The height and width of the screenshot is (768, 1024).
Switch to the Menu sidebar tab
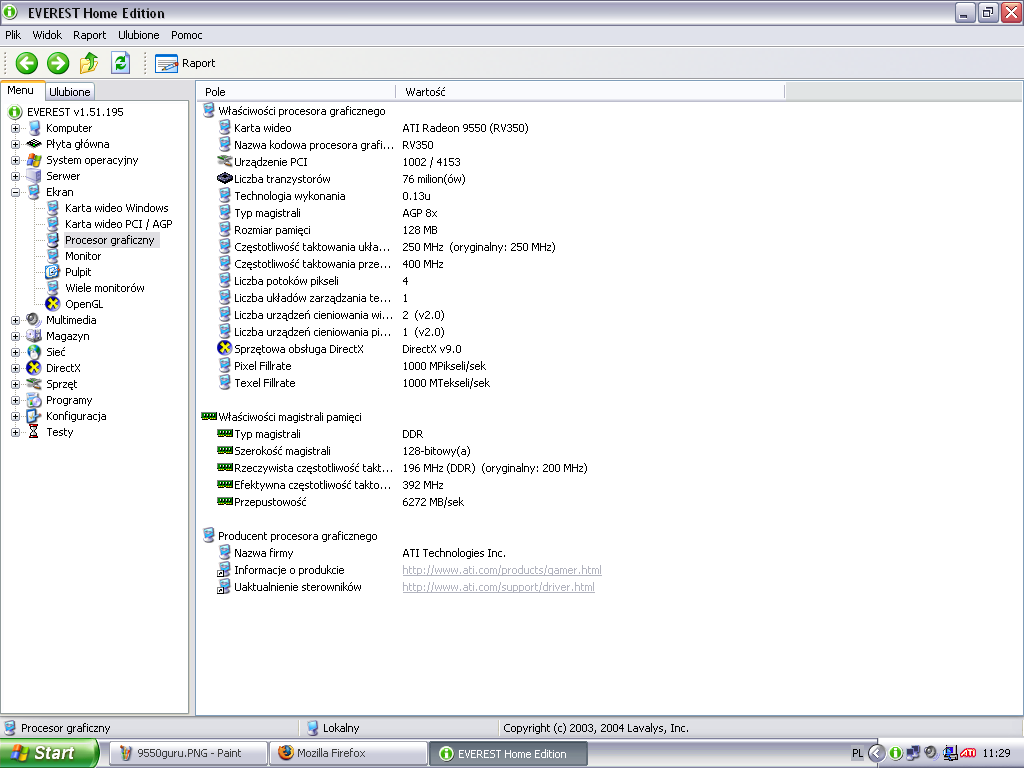(21, 91)
